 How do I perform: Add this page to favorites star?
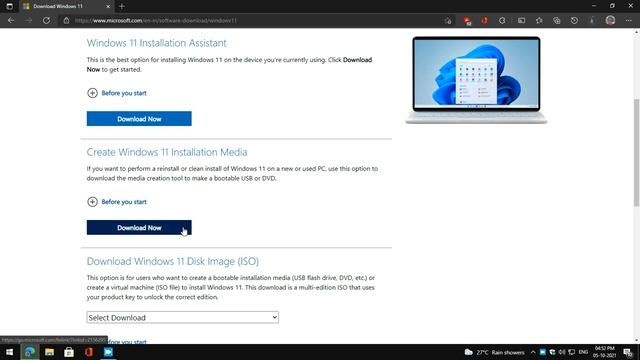click(x=448, y=20)
